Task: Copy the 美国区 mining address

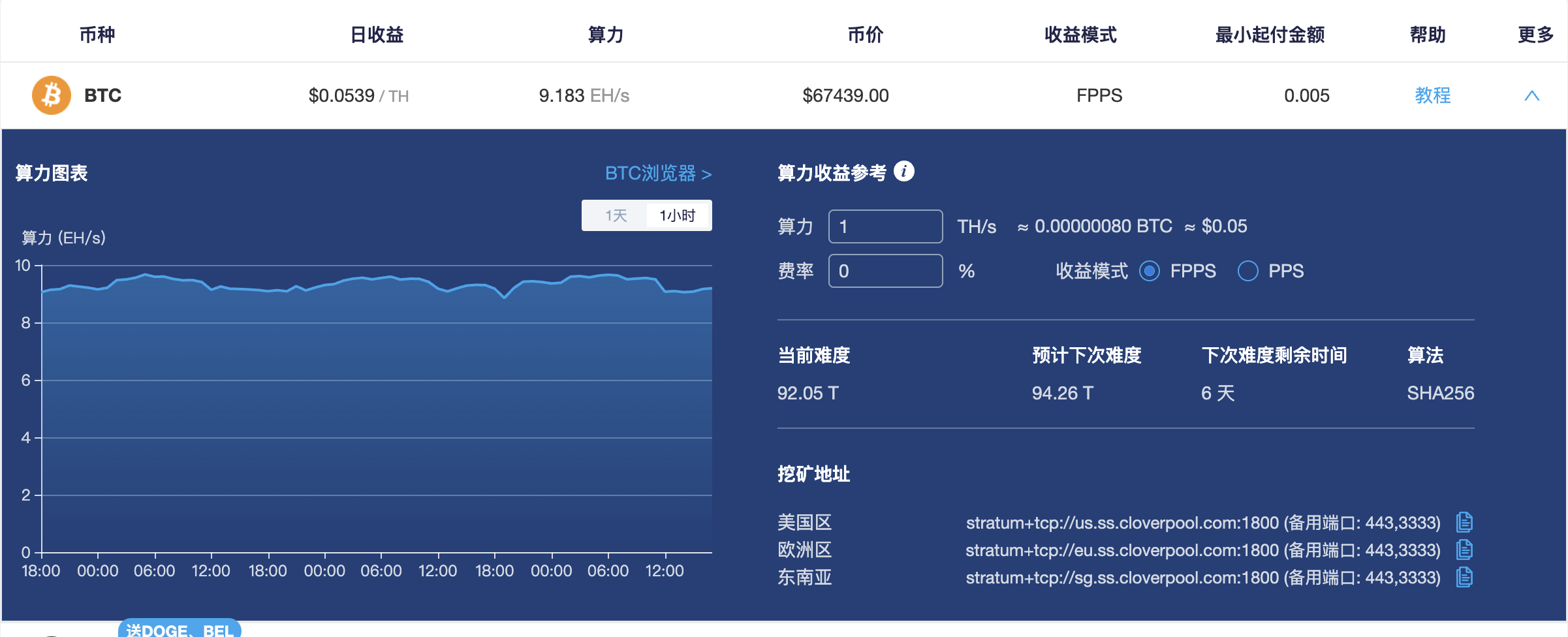Action: (1465, 522)
